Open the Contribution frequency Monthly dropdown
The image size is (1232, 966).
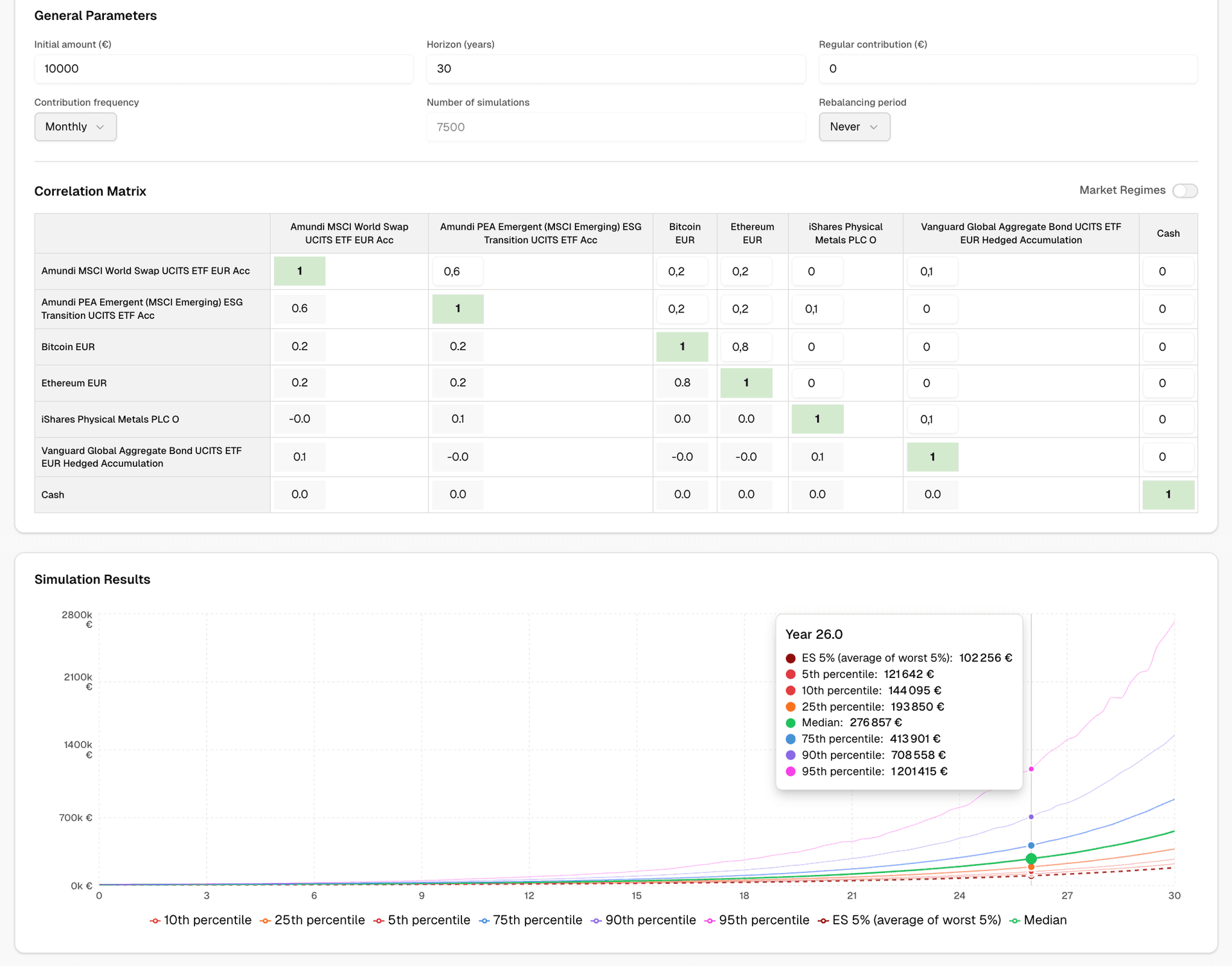click(x=75, y=127)
